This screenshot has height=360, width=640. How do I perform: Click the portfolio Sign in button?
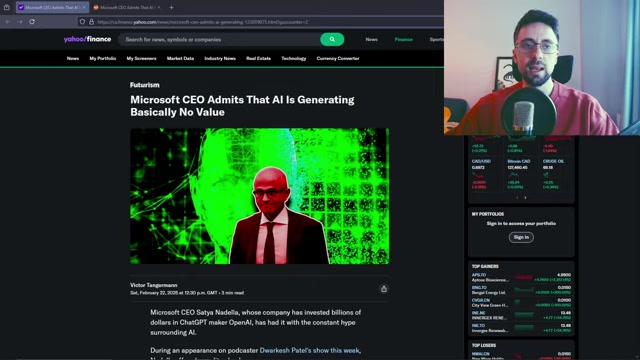point(521,237)
